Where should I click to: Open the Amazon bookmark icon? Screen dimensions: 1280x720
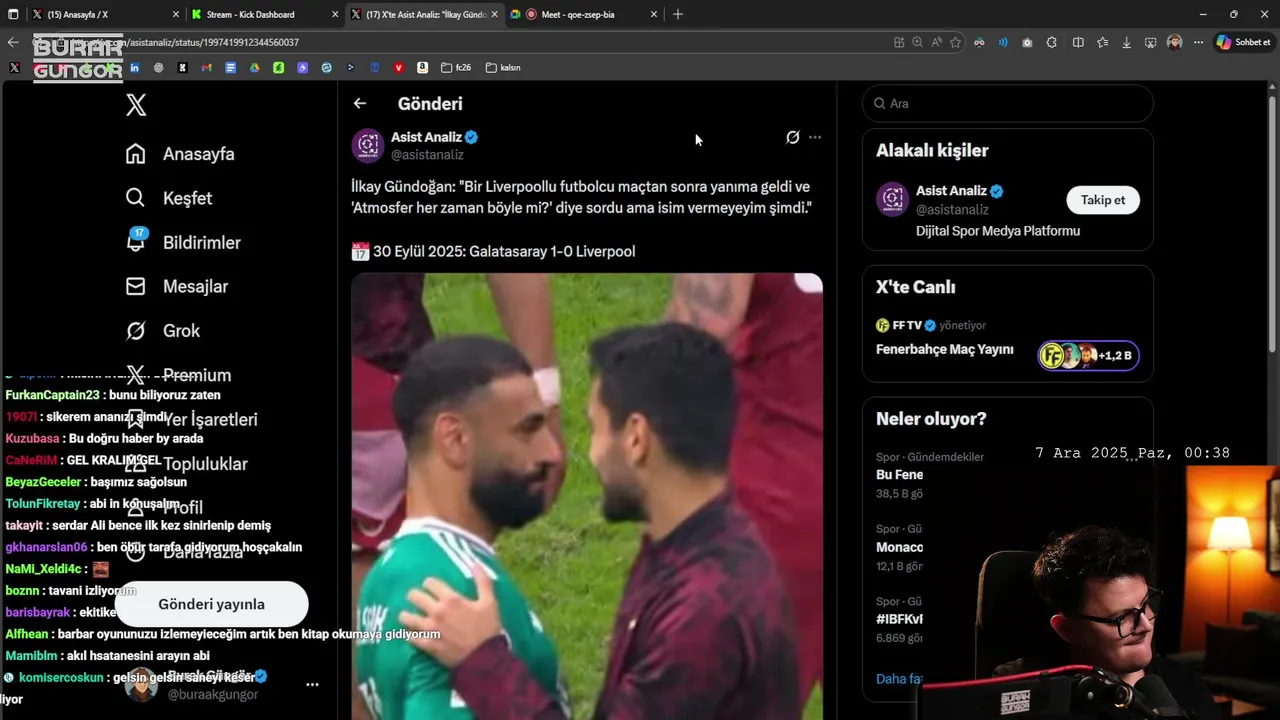point(423,67)
